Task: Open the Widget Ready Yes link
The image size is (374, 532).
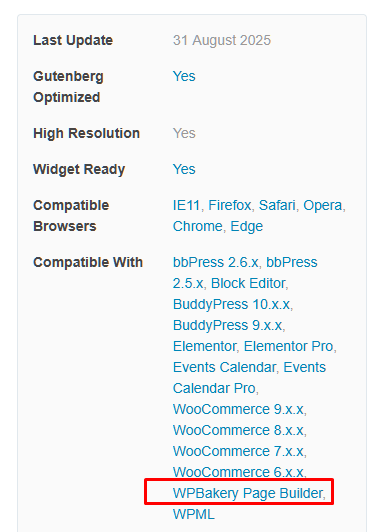Action: click(184, 169)
